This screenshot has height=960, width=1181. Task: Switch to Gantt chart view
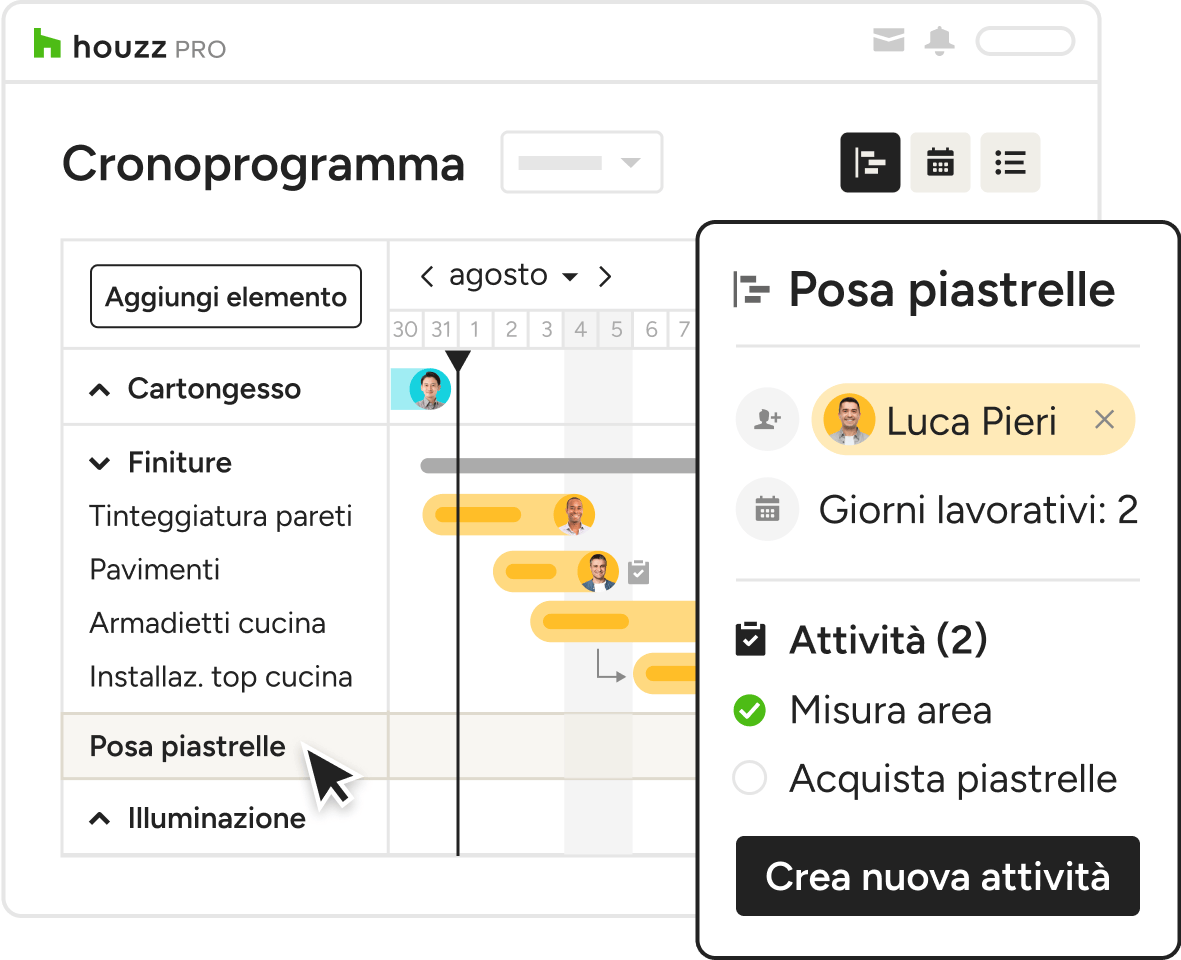pos(870,162)
